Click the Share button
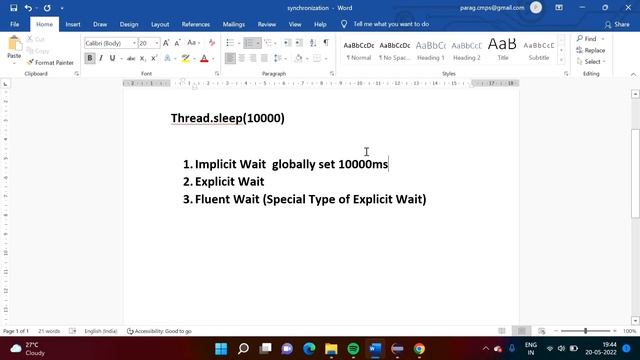 click(x=617, y=24)
